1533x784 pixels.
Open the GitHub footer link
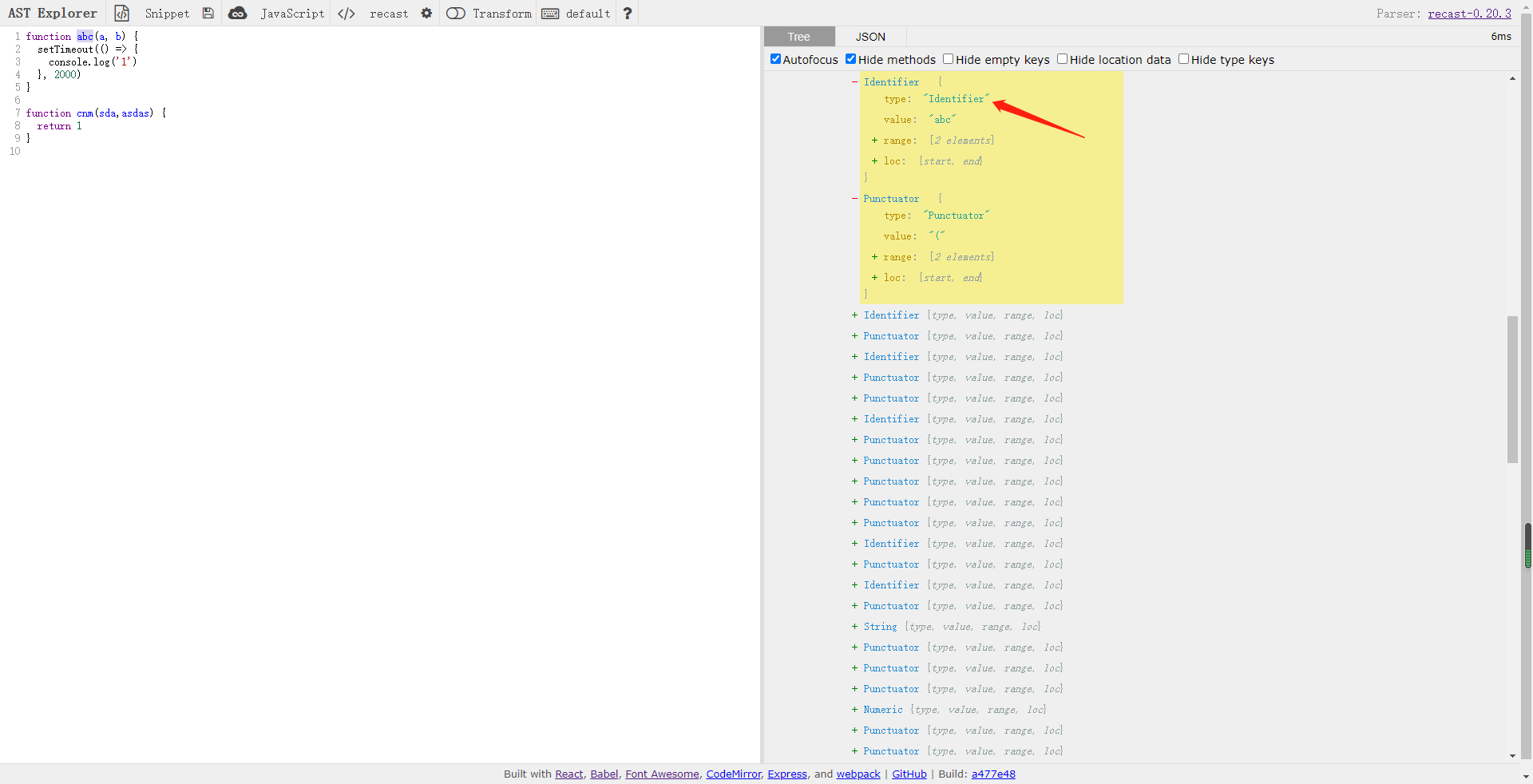coord(909,774)
